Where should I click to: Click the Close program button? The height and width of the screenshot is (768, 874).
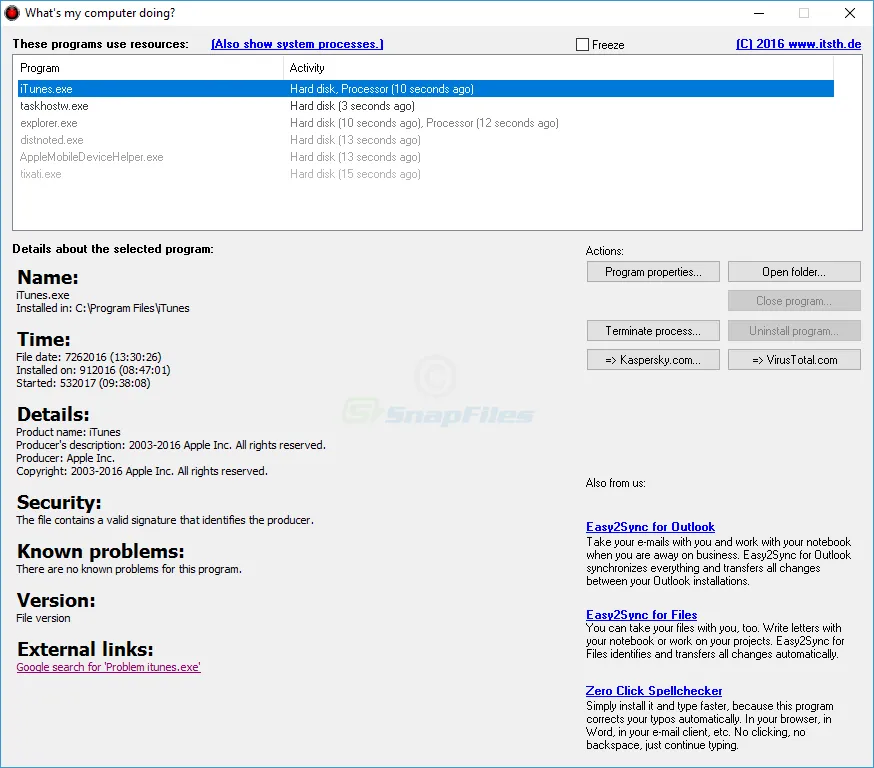[x=794, y=301]
